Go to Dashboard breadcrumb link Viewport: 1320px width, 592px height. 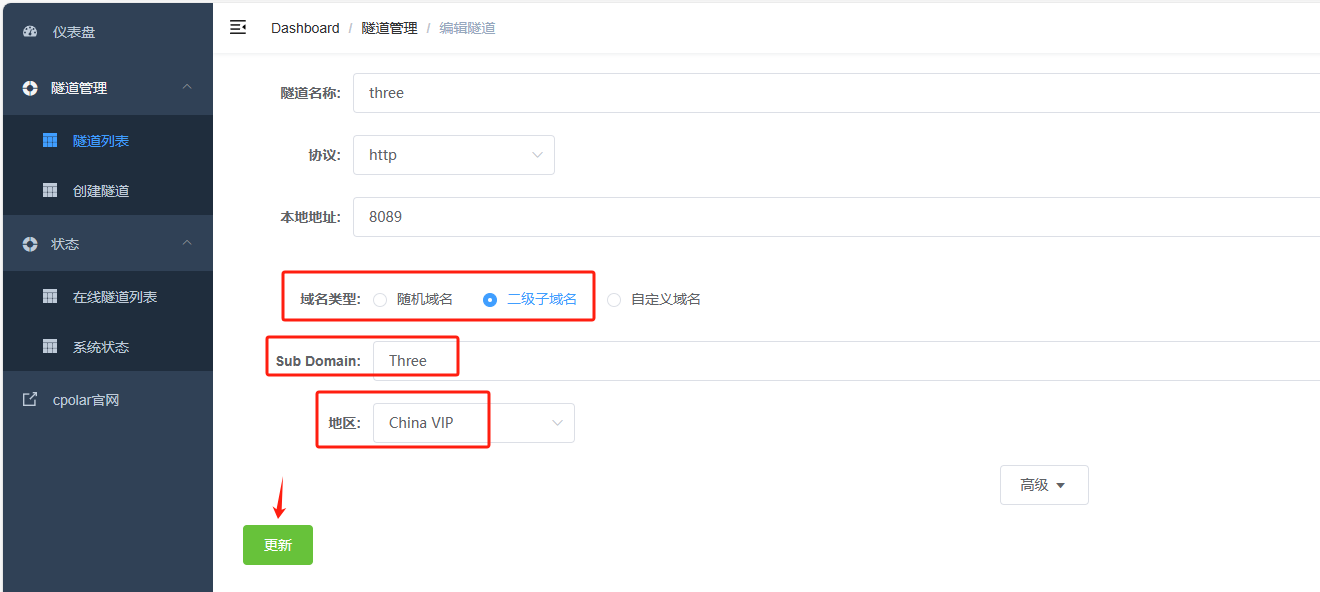(x=305, y=28)
